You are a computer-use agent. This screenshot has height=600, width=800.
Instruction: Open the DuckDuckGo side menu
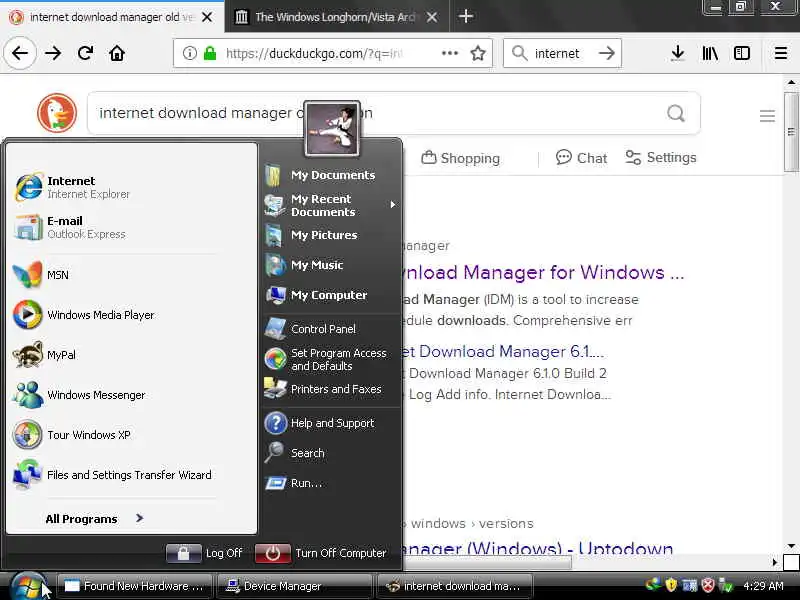[x=767, y=116]
